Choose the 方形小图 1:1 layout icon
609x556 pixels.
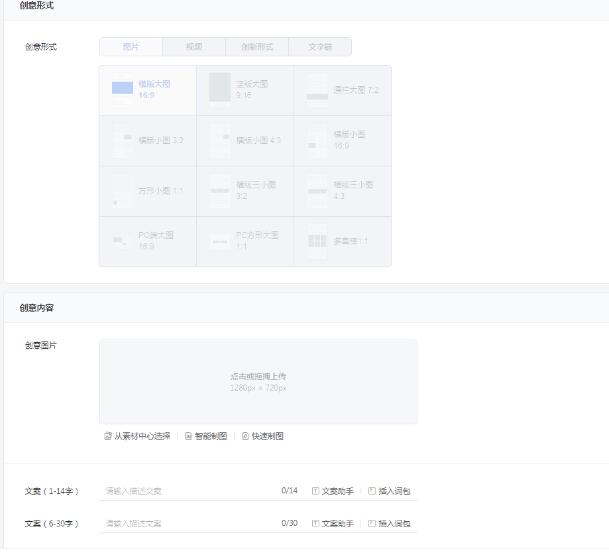[122, 191]
